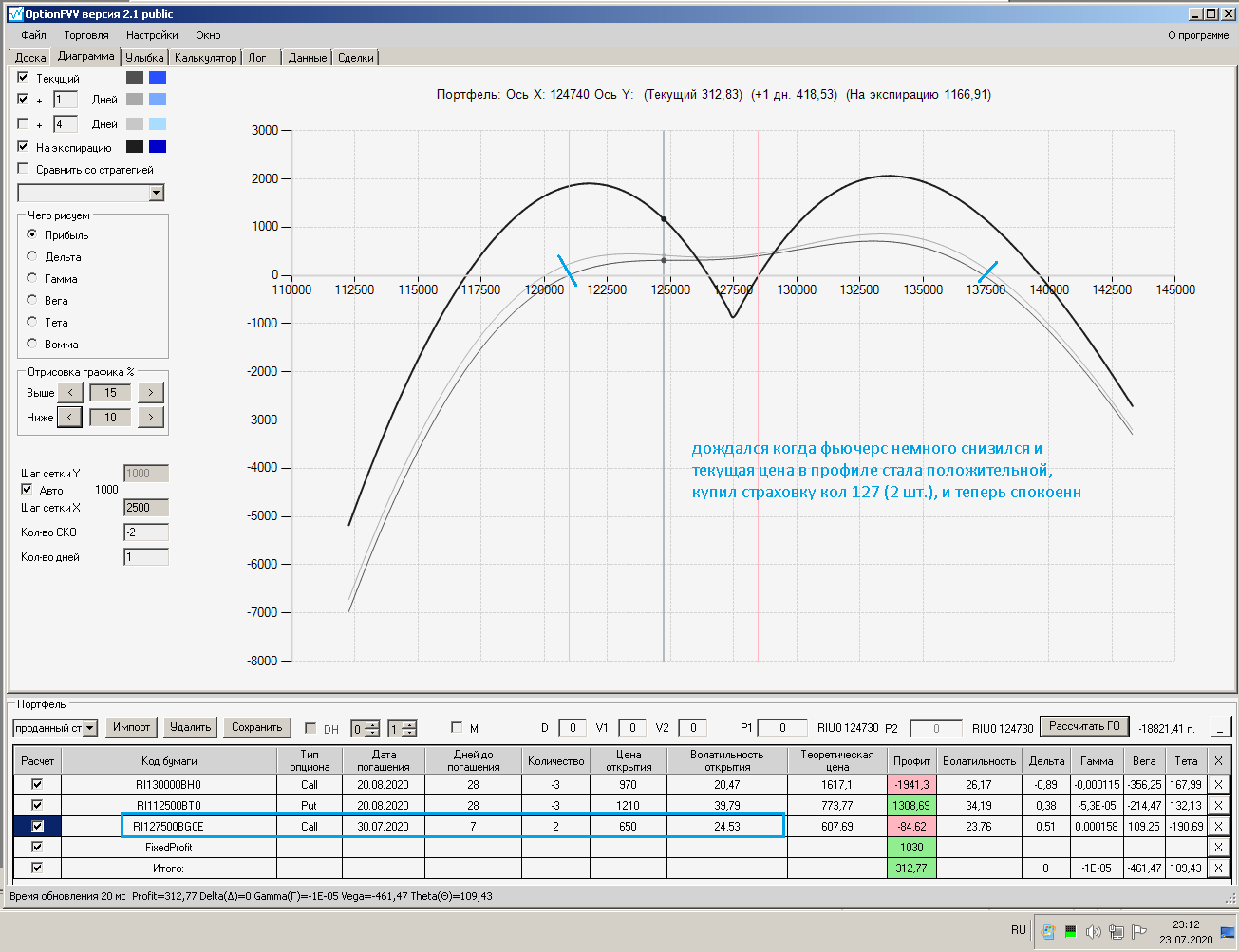Click the Импорт button
The width and height of the screenshot is (1239, 952).
pyautogui.click(x=131, y=727)
